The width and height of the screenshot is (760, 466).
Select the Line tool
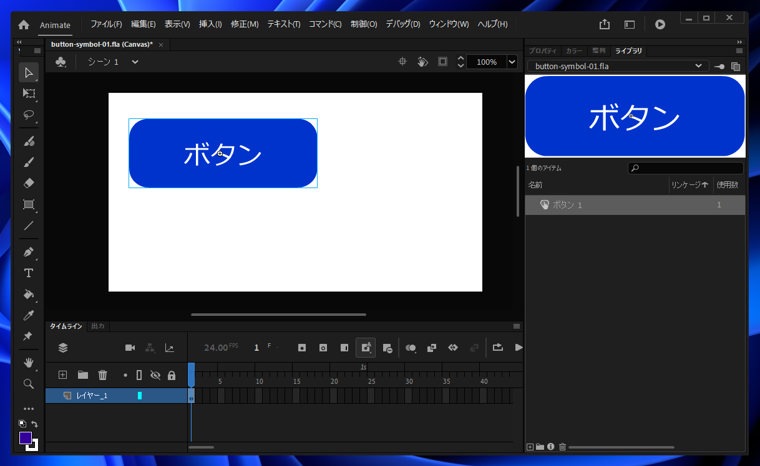coord(29,225)
